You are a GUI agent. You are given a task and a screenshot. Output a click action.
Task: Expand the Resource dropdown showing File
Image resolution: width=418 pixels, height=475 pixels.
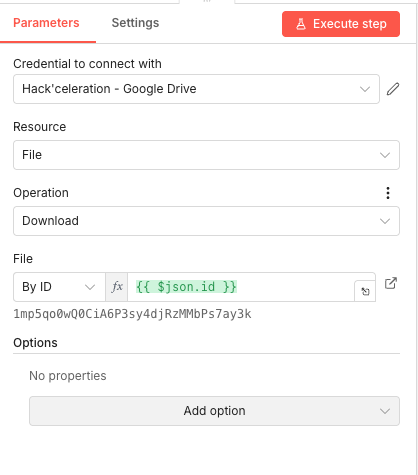(206, 155)
